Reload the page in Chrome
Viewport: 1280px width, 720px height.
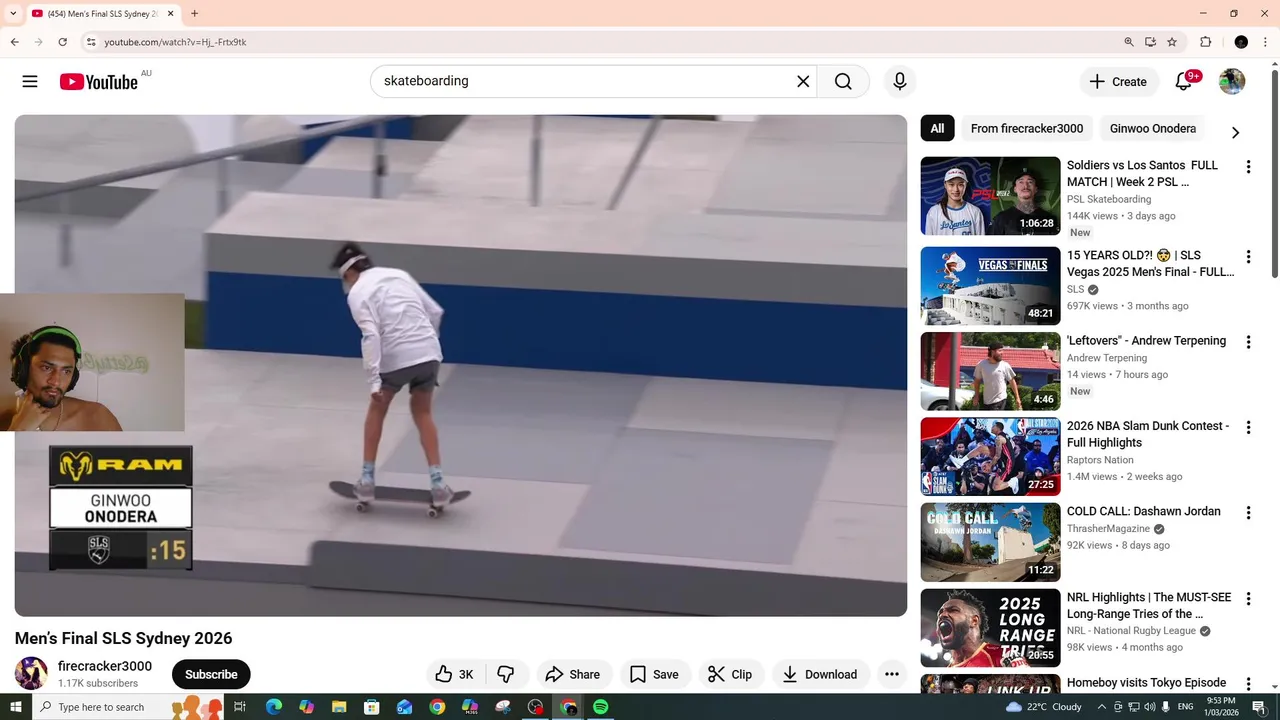point(62,42)
